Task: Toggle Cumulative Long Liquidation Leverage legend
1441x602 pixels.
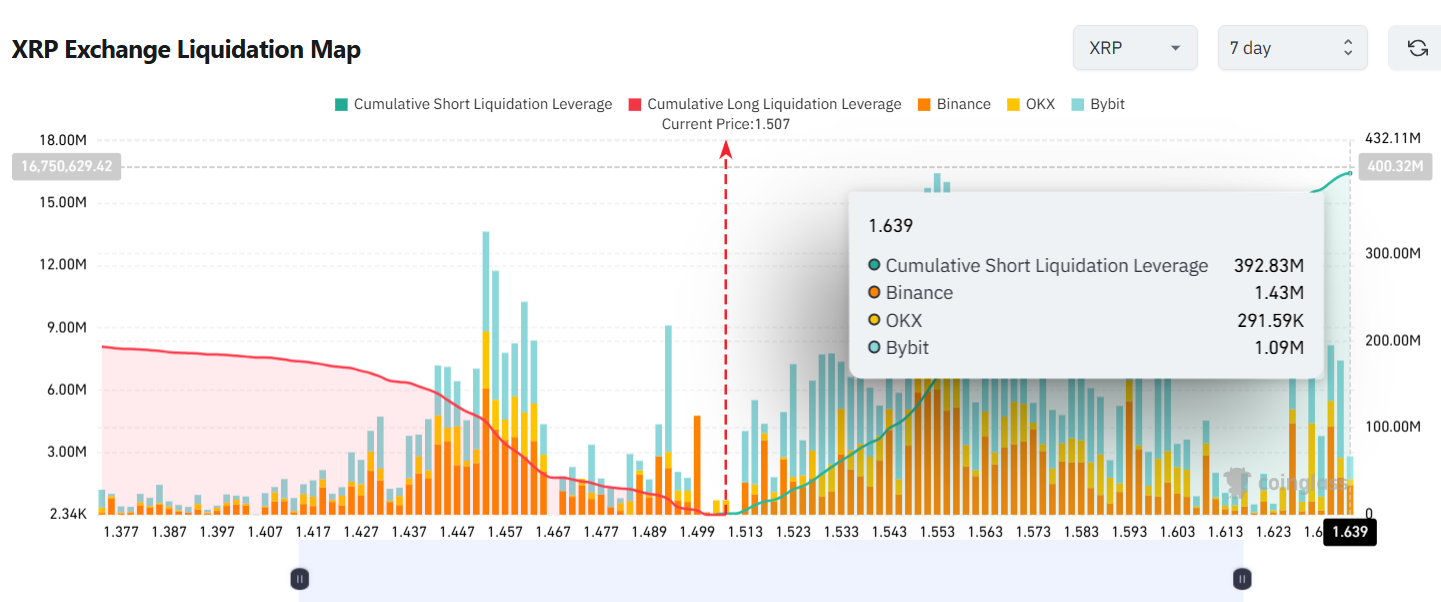Action: point(765,104)
